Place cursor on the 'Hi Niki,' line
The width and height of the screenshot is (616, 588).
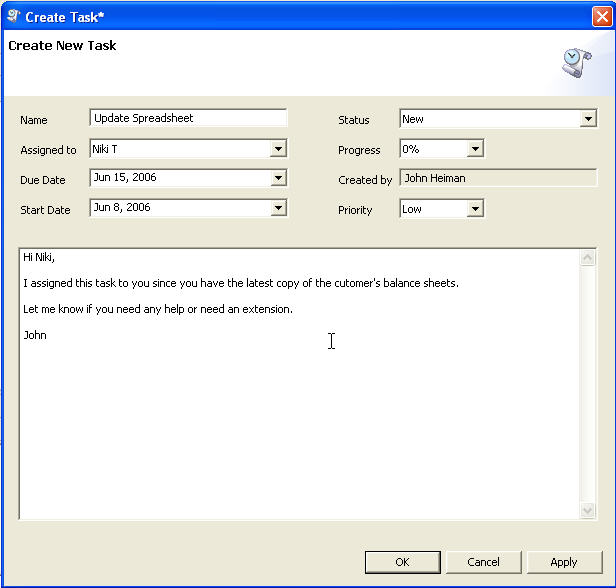(x=40, y=258)
